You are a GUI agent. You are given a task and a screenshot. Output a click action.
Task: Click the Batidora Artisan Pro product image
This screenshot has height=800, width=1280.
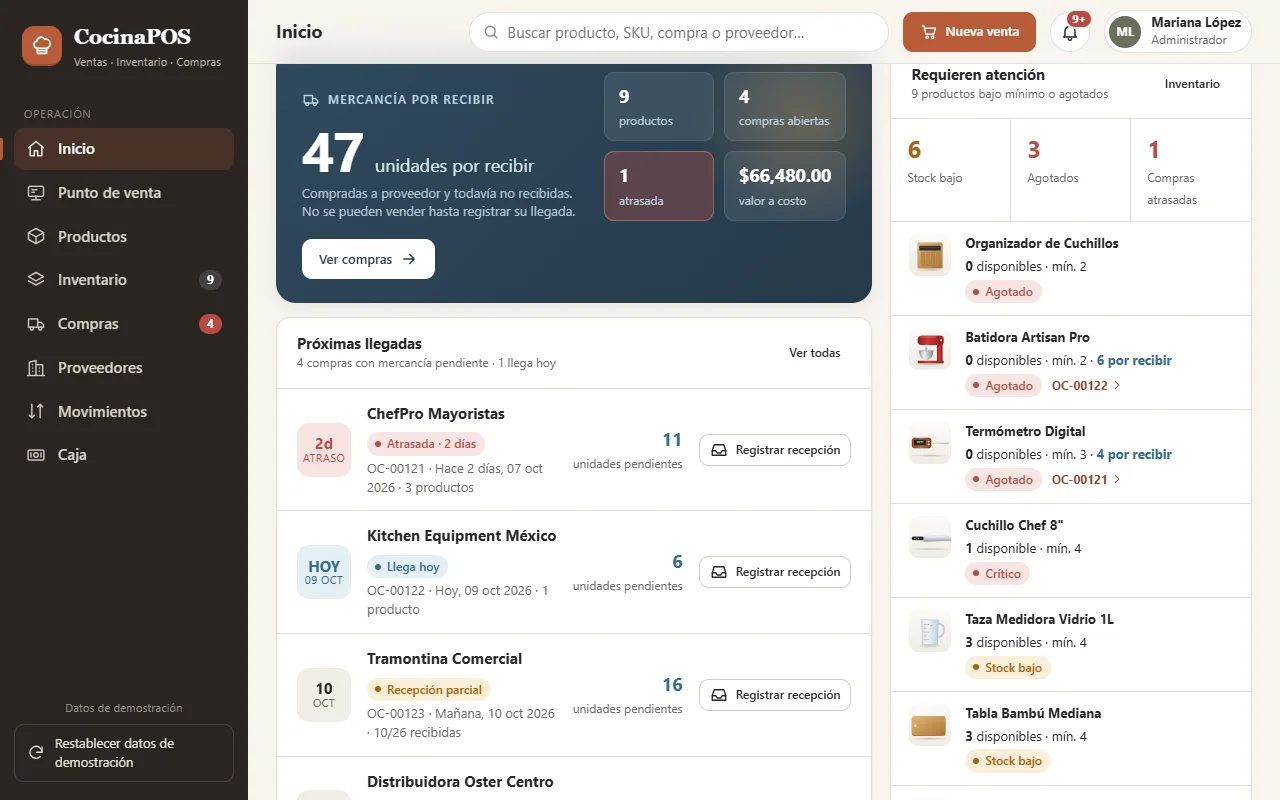pyautogui.click(x=930, y=349)
